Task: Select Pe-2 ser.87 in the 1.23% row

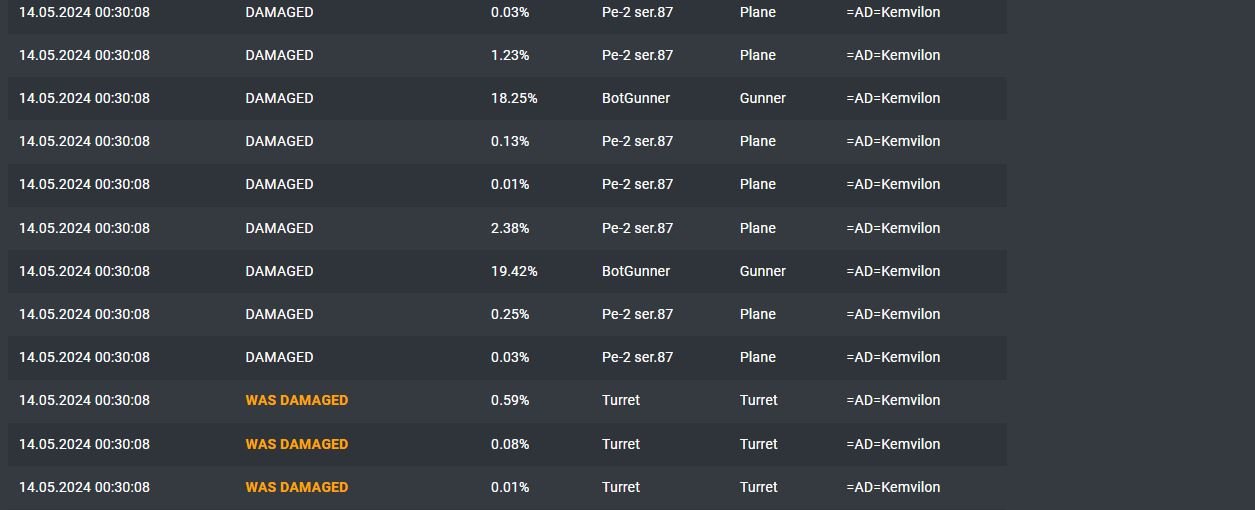Action: pos(638,55)
